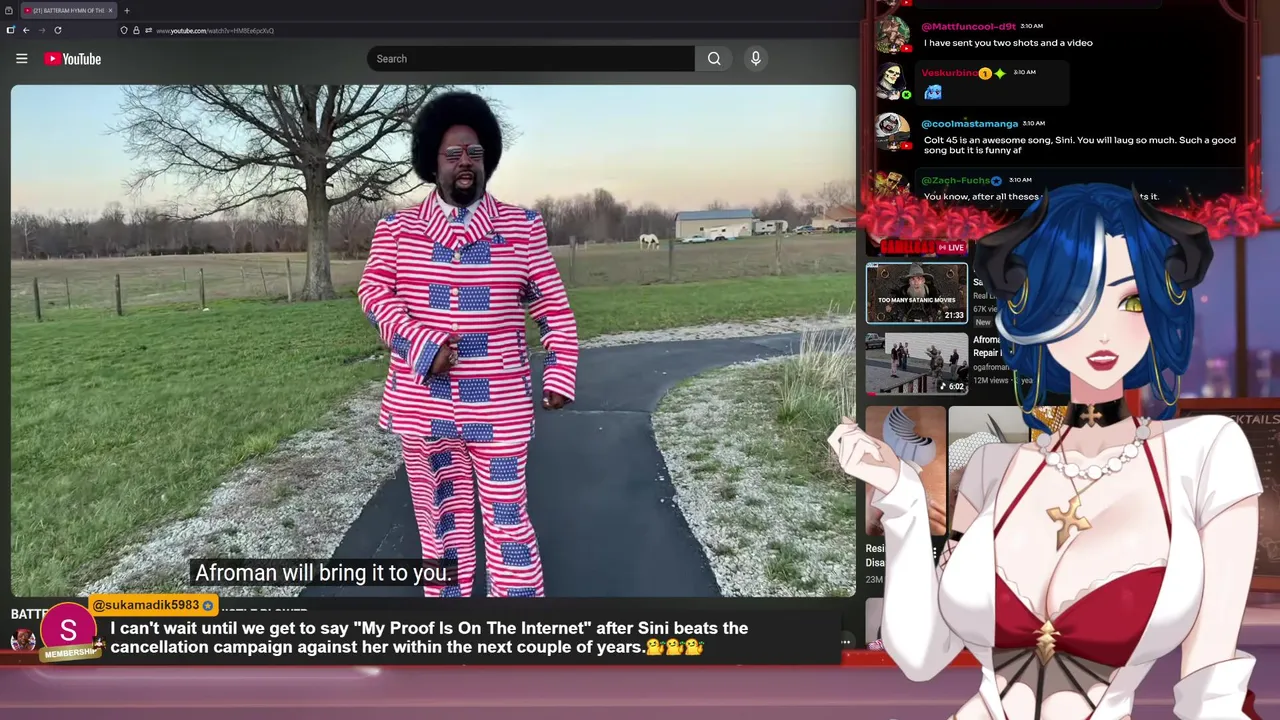The width and height of the screenshot is (1280, 720).
Task: Click Veskurbino's skeleton chat avatar
Action: [892, 82]
